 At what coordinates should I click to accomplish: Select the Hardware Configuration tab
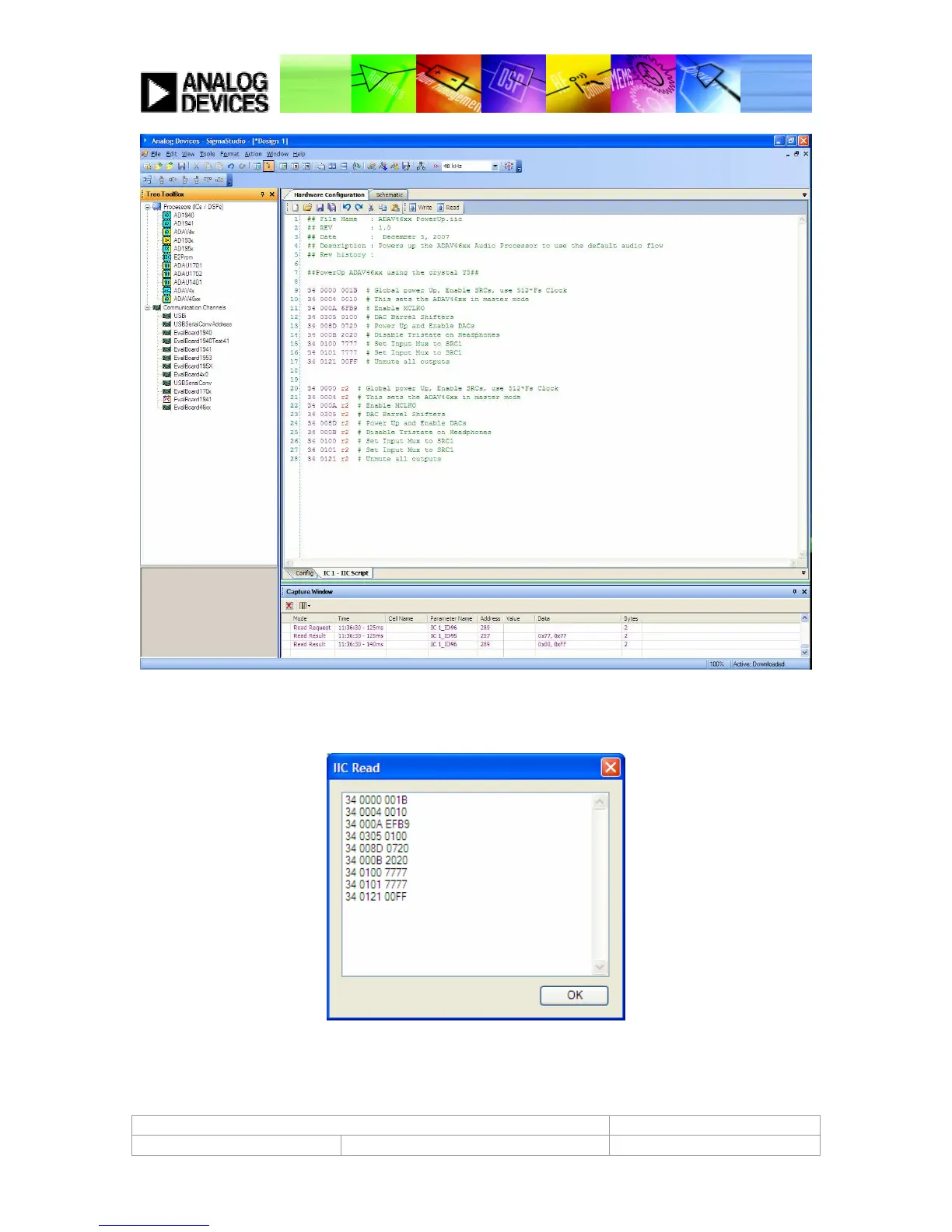tap(329, 195)
